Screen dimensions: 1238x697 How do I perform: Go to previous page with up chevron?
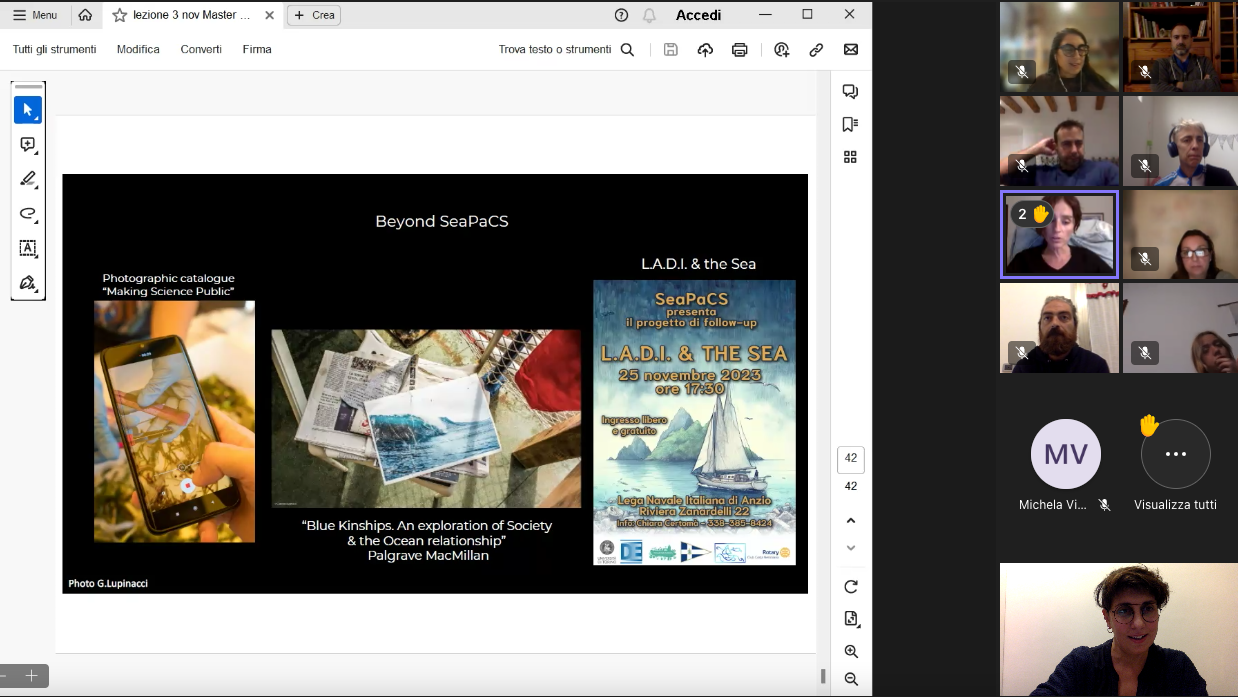point(851,521)
